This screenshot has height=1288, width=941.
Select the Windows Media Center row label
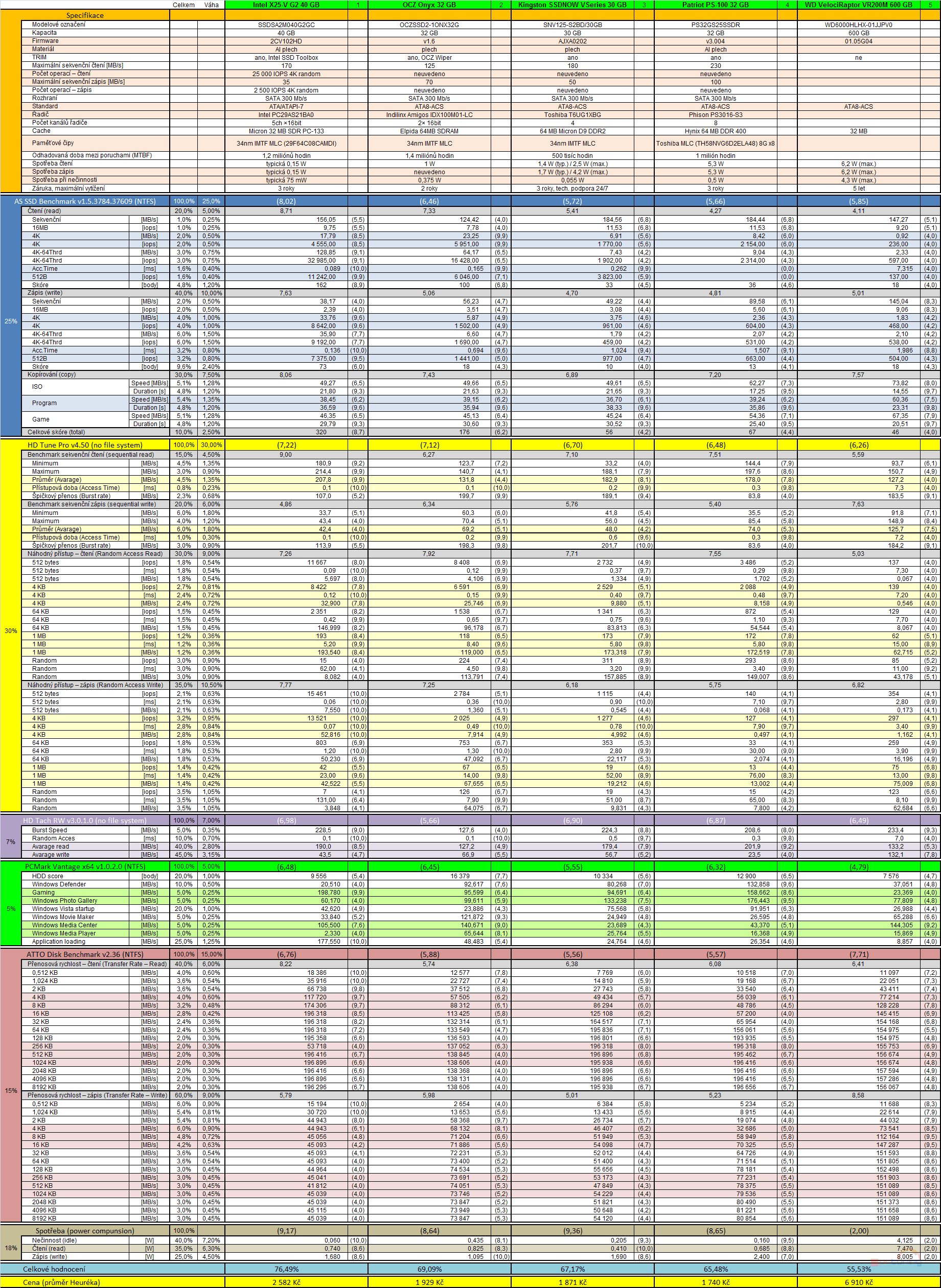click(64, 925)
